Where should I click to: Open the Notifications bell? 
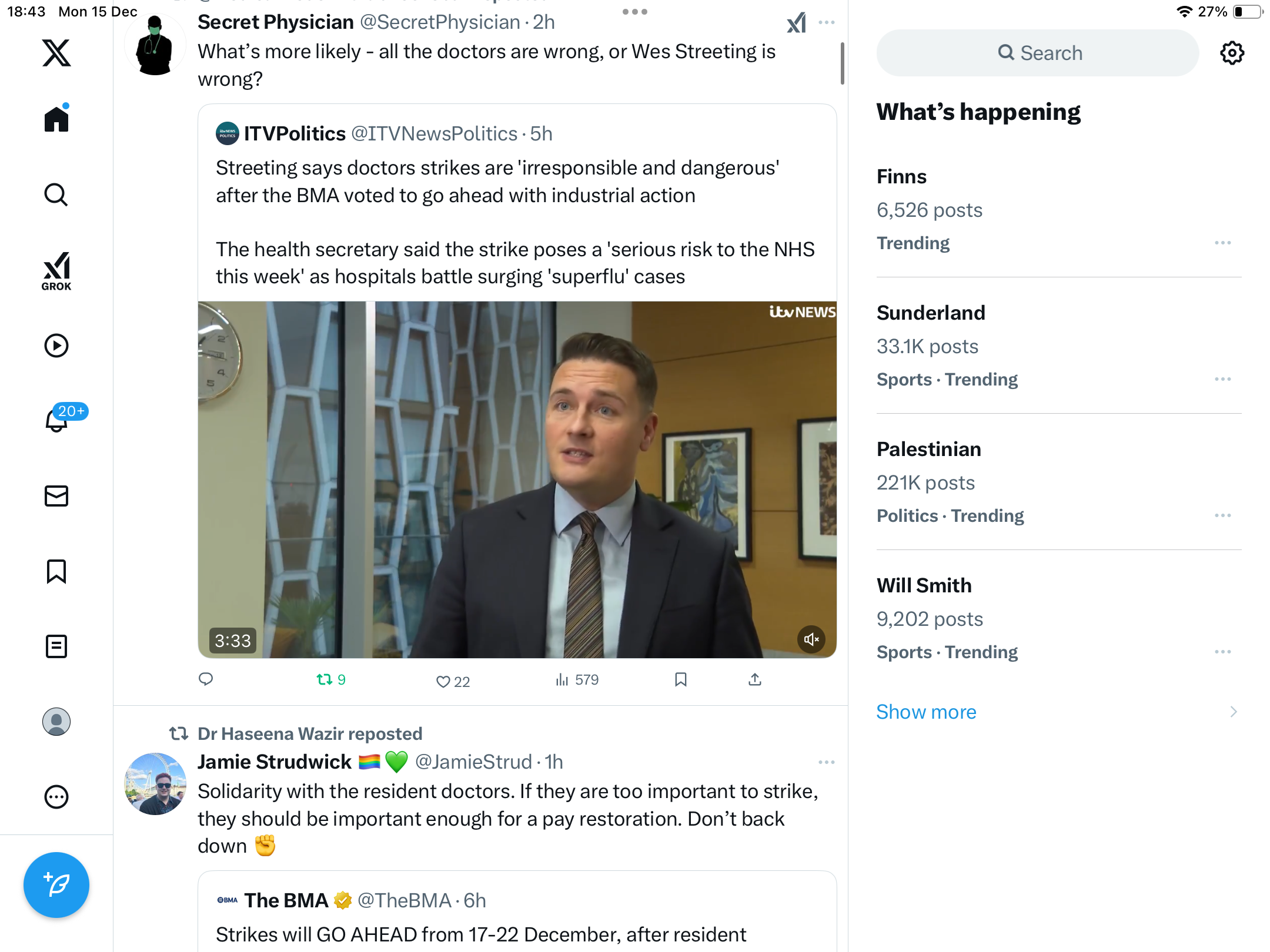57,420
